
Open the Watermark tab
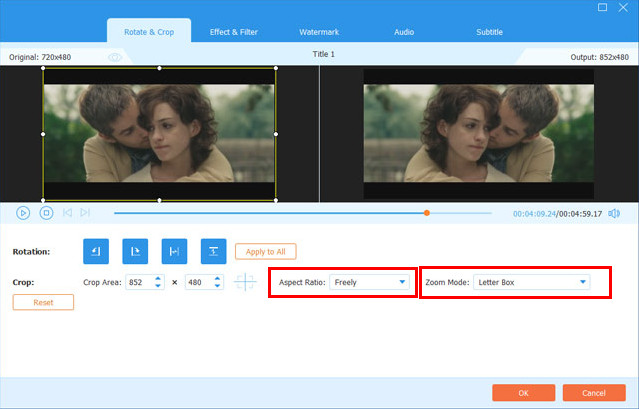click(x=319, y=32)
